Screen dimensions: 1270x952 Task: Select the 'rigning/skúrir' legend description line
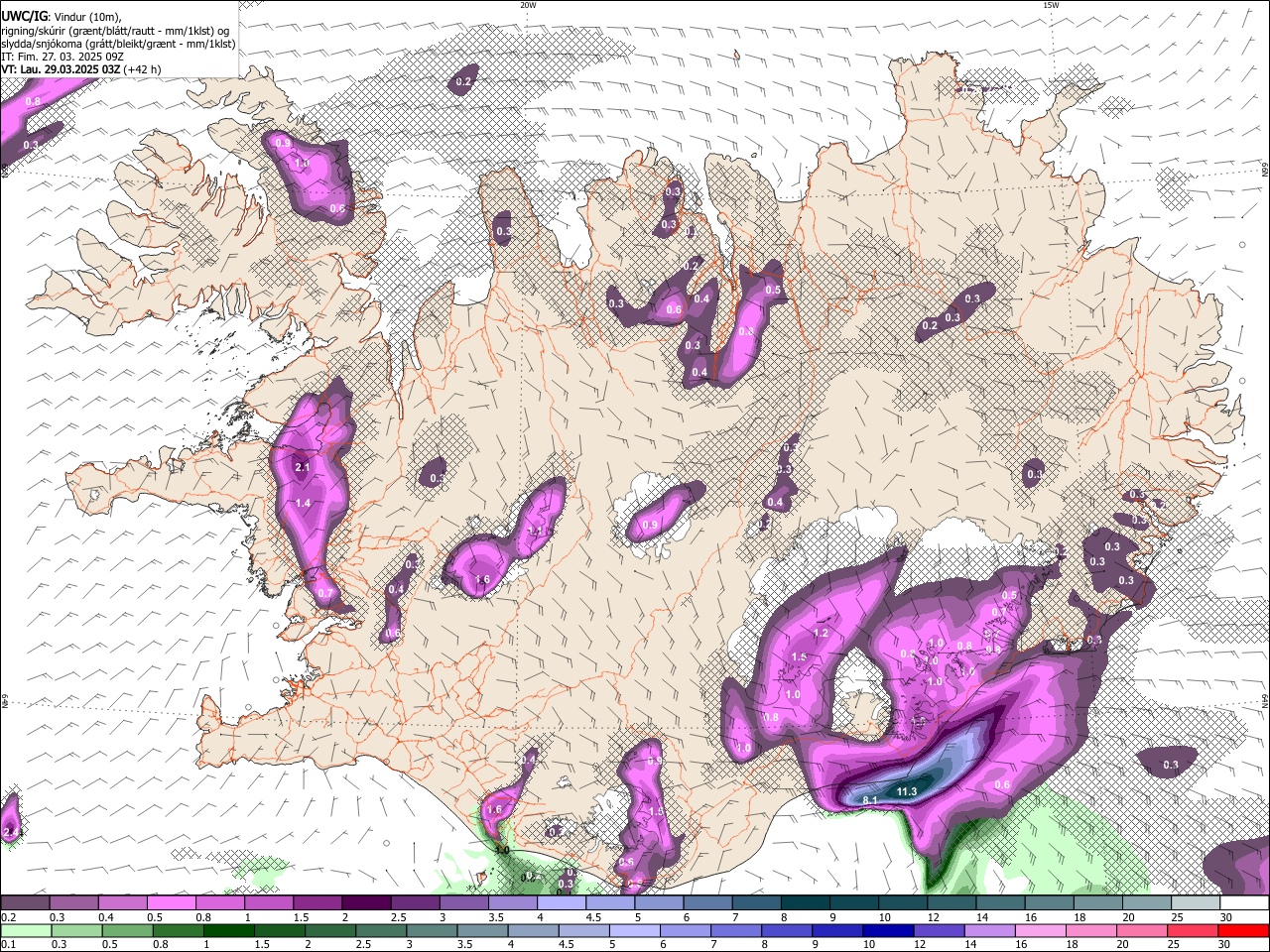tap(116, 30)
